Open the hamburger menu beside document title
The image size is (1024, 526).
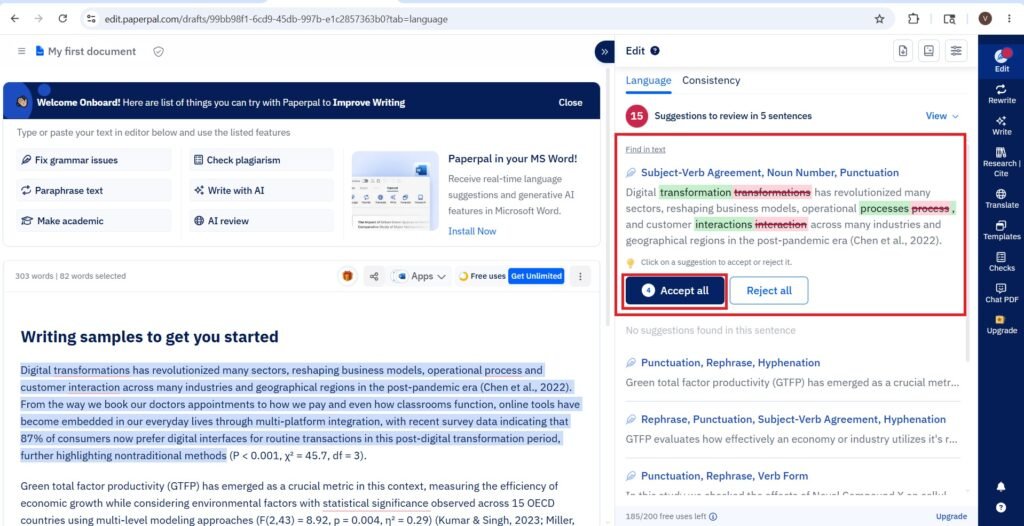(22, 51)
